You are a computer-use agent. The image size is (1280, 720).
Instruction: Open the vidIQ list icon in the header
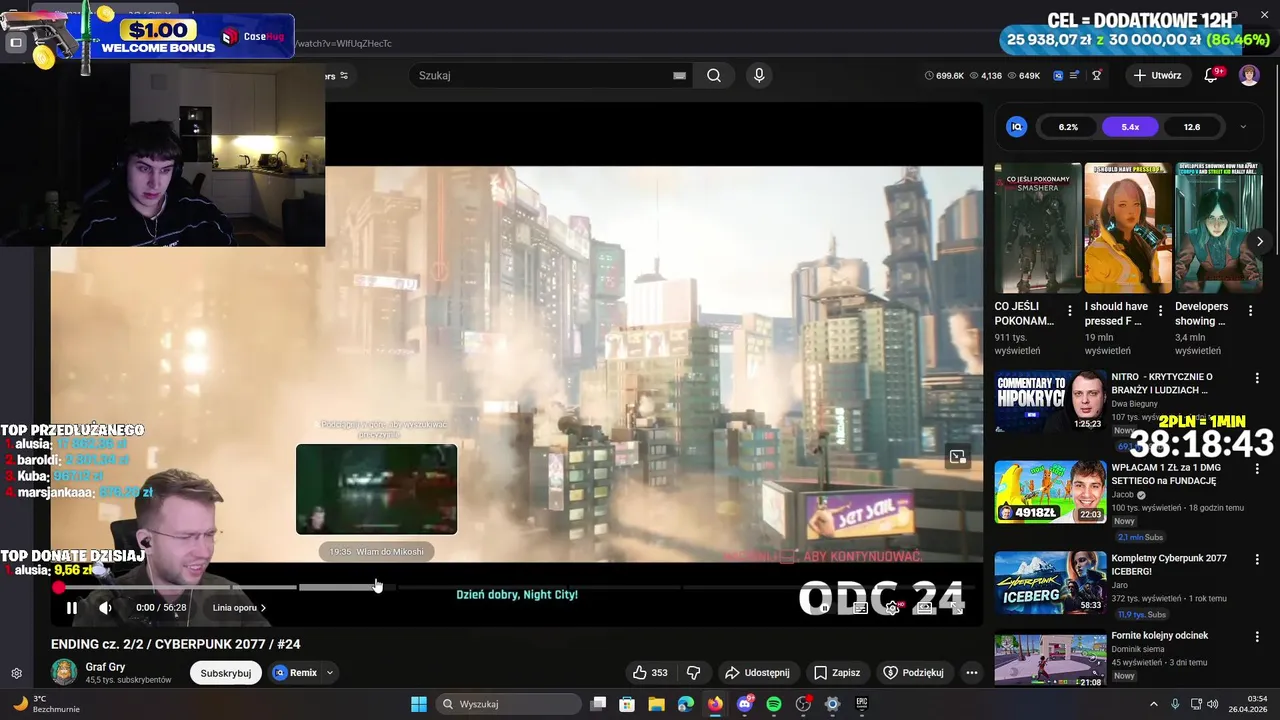click(1075, 75)
